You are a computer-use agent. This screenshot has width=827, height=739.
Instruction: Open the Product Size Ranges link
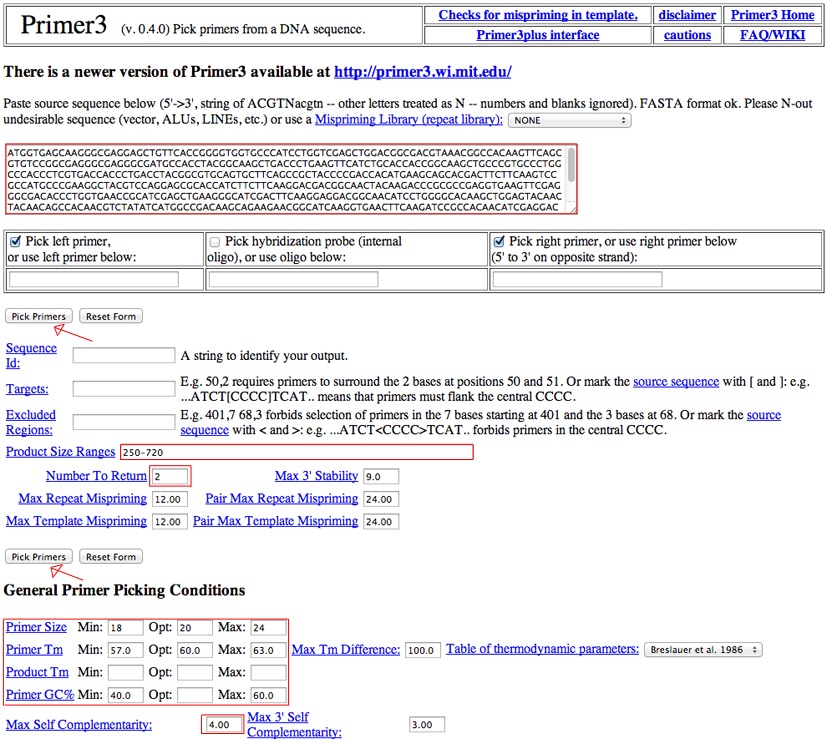point(60,452)
